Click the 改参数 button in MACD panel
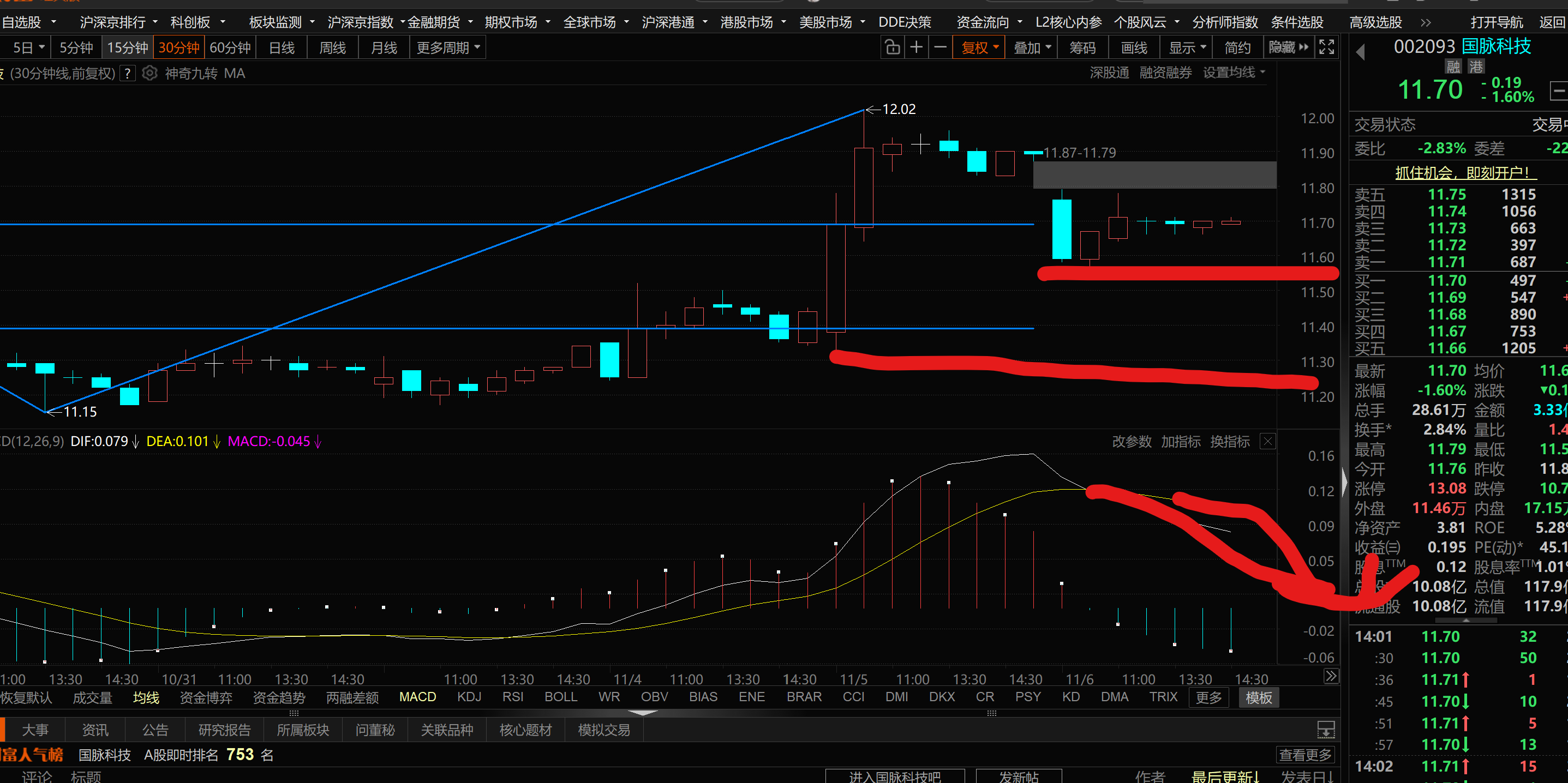 point(1131,442)
